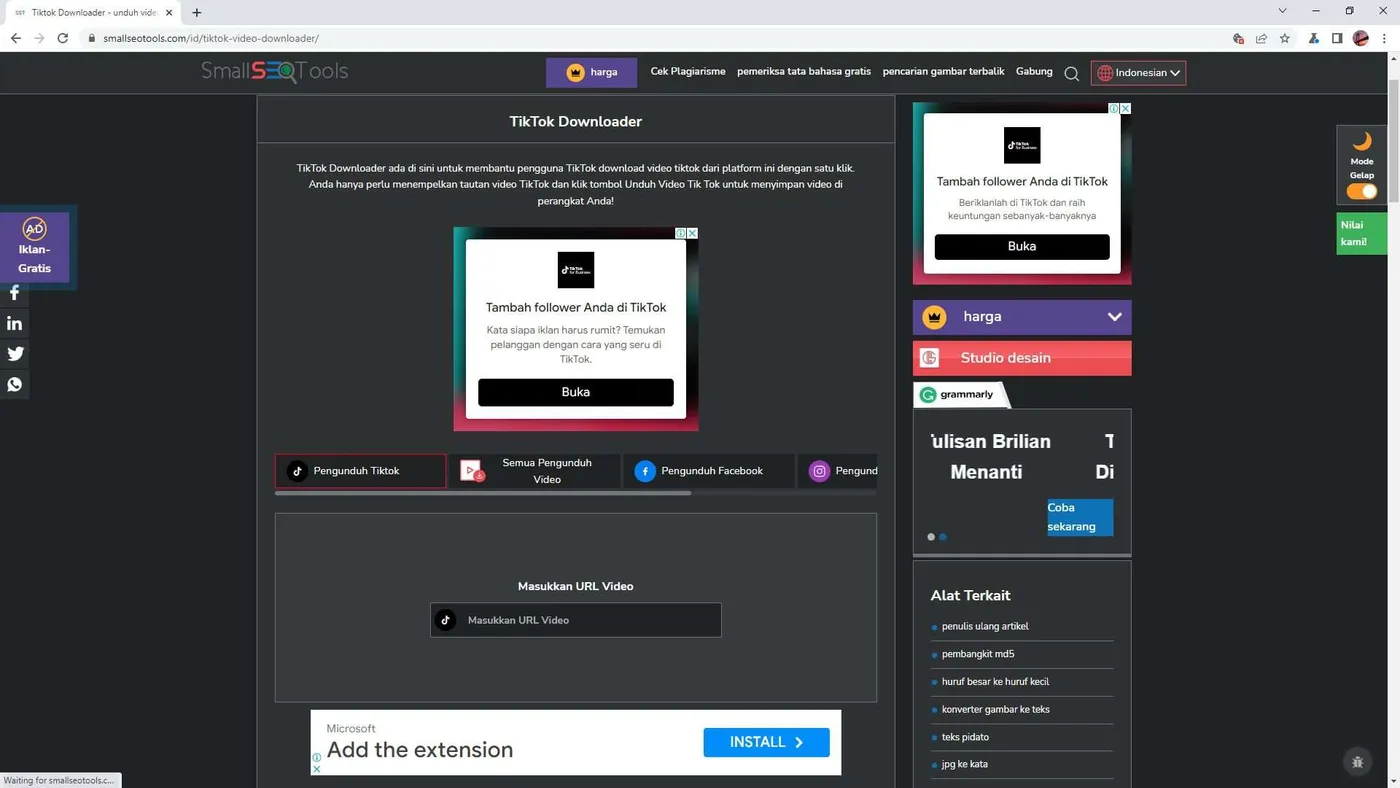Share page via Facebook sidebar icon
1400x788 pixels.
pyautogui.click(x=14, y=293)
